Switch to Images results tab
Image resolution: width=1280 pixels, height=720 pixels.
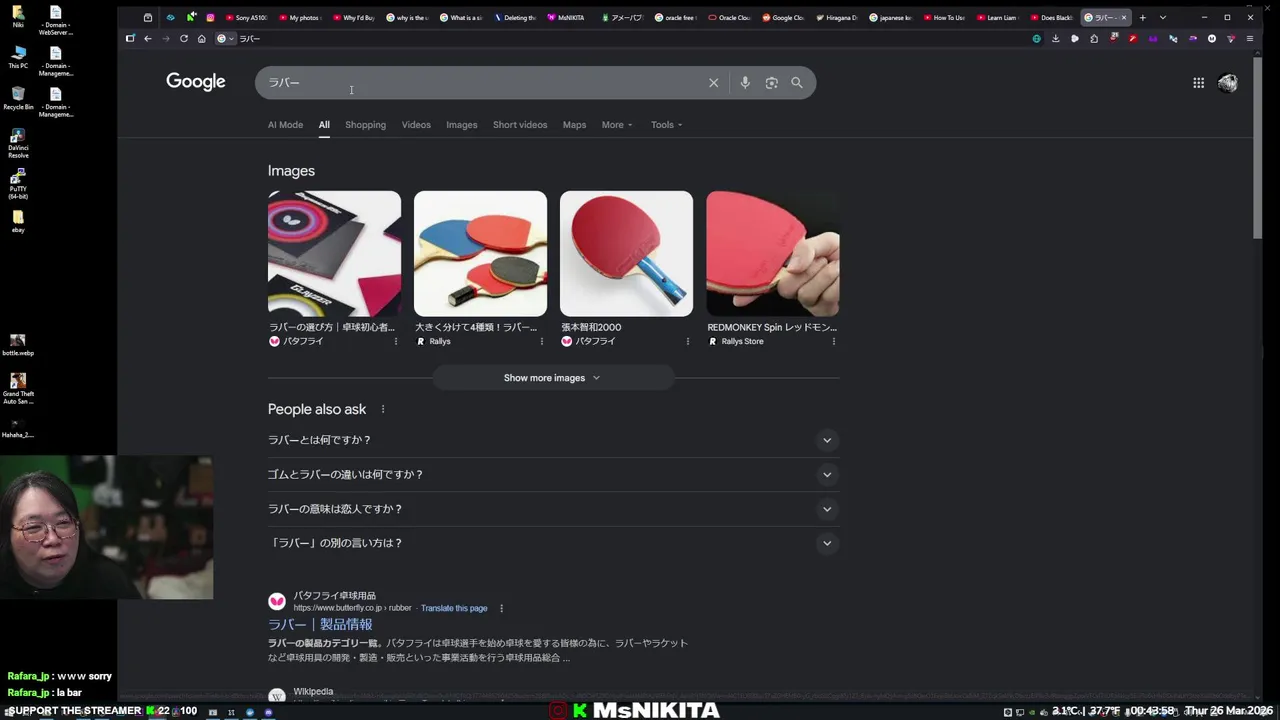click(461, 125)
